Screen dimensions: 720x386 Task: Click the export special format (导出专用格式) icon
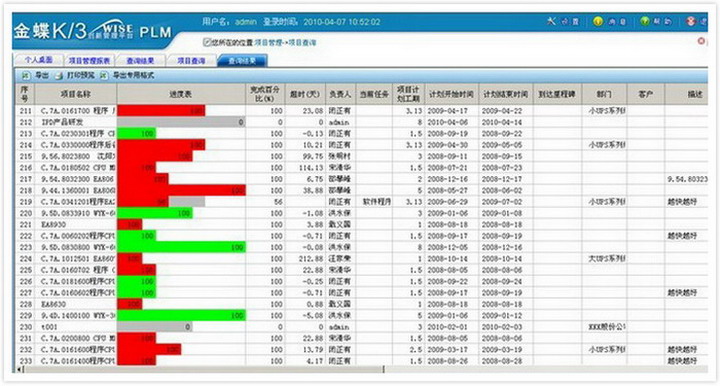point(104,75)
